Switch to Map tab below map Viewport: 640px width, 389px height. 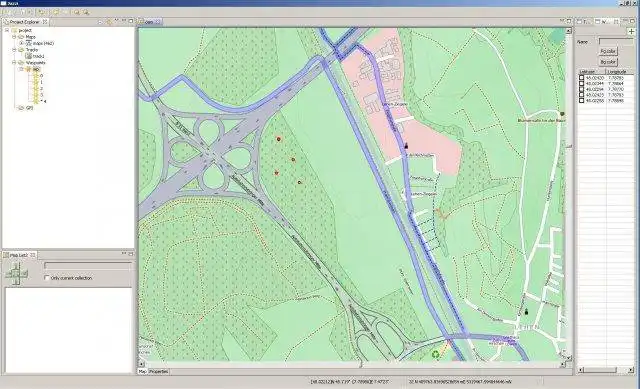142,371
